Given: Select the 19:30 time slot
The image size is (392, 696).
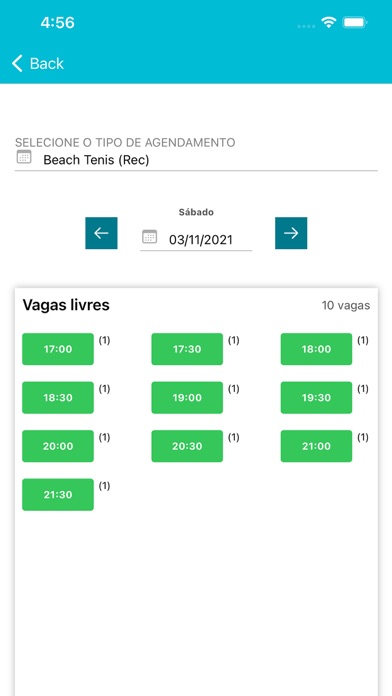Looking at the screenshot, I should [316, 397].
